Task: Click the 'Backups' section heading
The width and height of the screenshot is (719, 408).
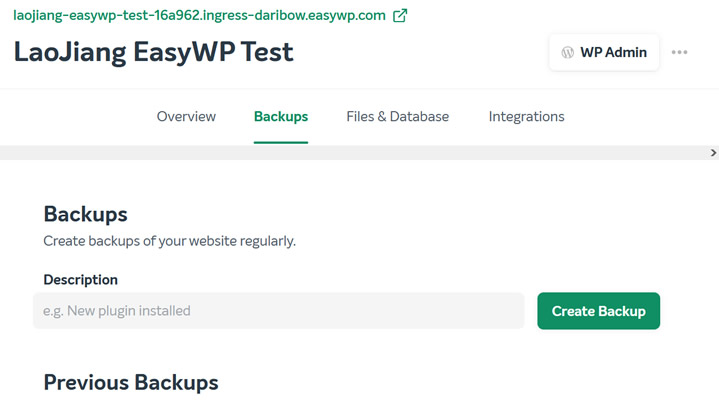Action: click(85, 215)
